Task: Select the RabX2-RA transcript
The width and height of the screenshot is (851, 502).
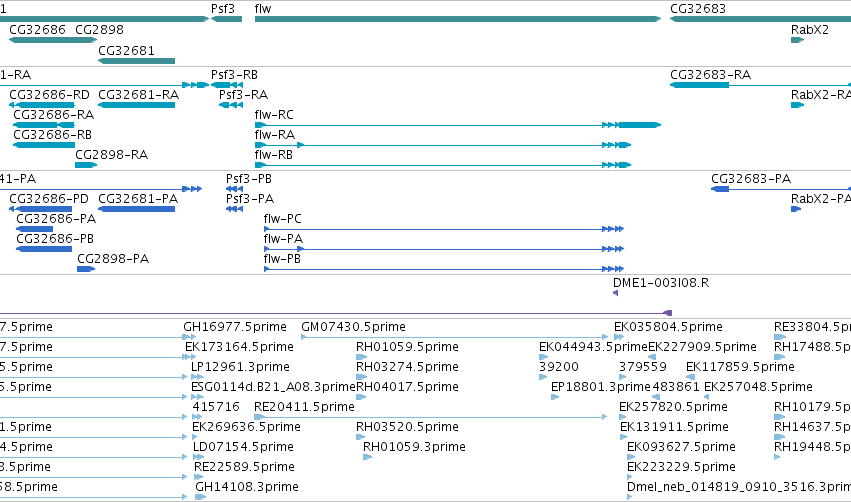Action: pos(797,105)
